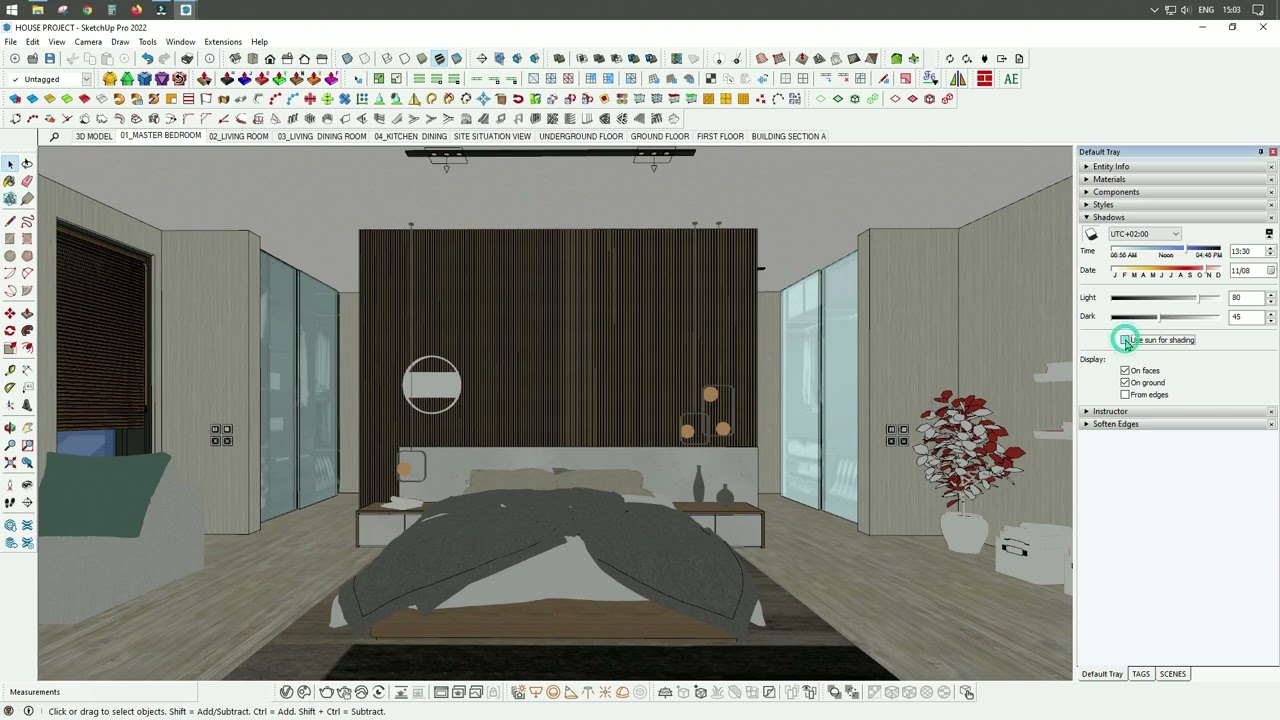Image resolution: width=1280 pixels, height=720 pixels.
Task: Toggle X-Ray face style
Action: tap(347, 59)
